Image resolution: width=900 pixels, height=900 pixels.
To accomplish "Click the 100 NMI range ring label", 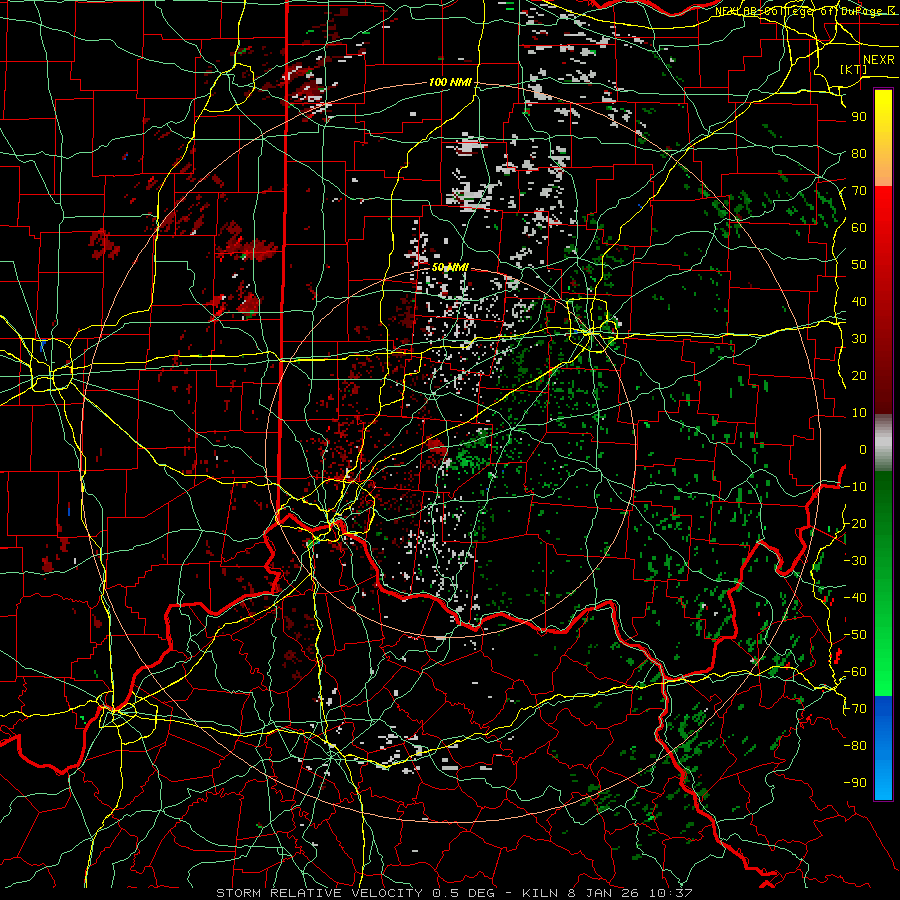I will click(x=450, y=82).
